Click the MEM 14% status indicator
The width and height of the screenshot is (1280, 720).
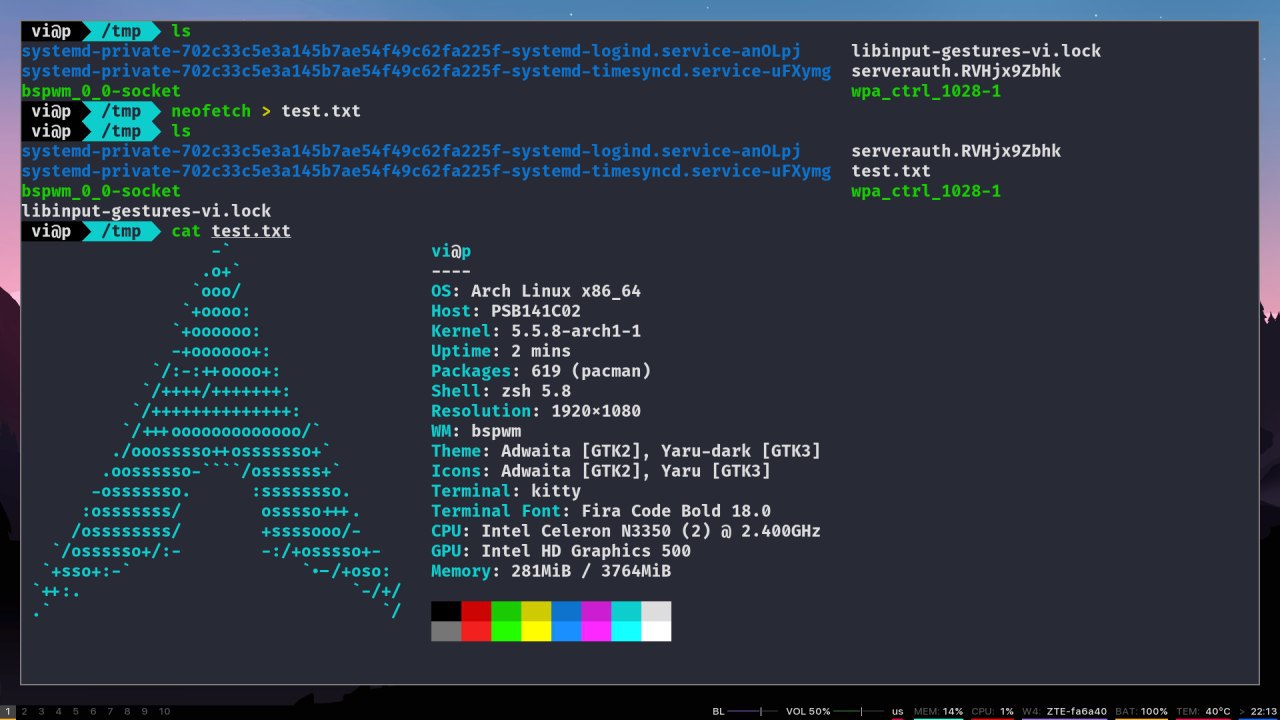938,712
